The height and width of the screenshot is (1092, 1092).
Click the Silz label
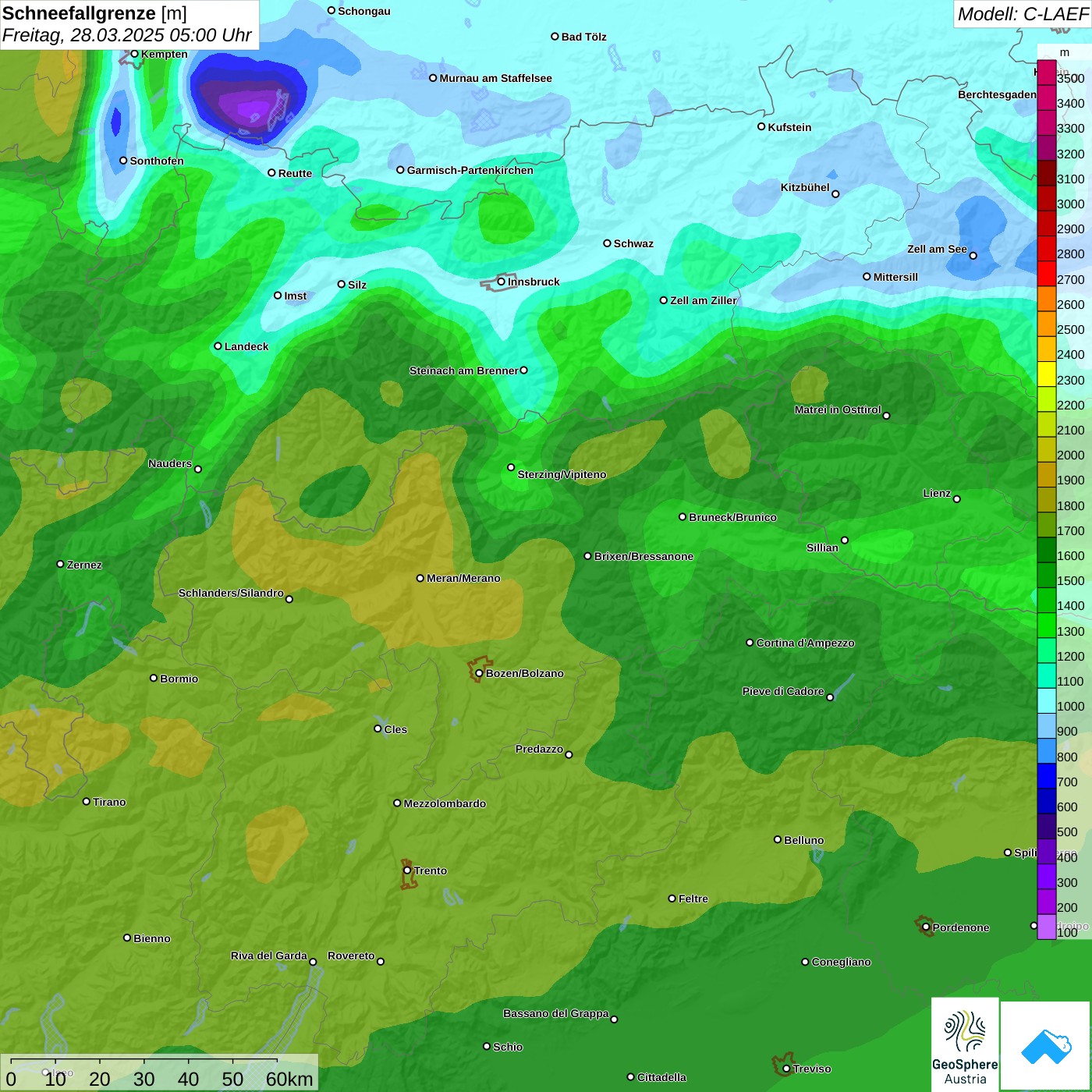357,285
